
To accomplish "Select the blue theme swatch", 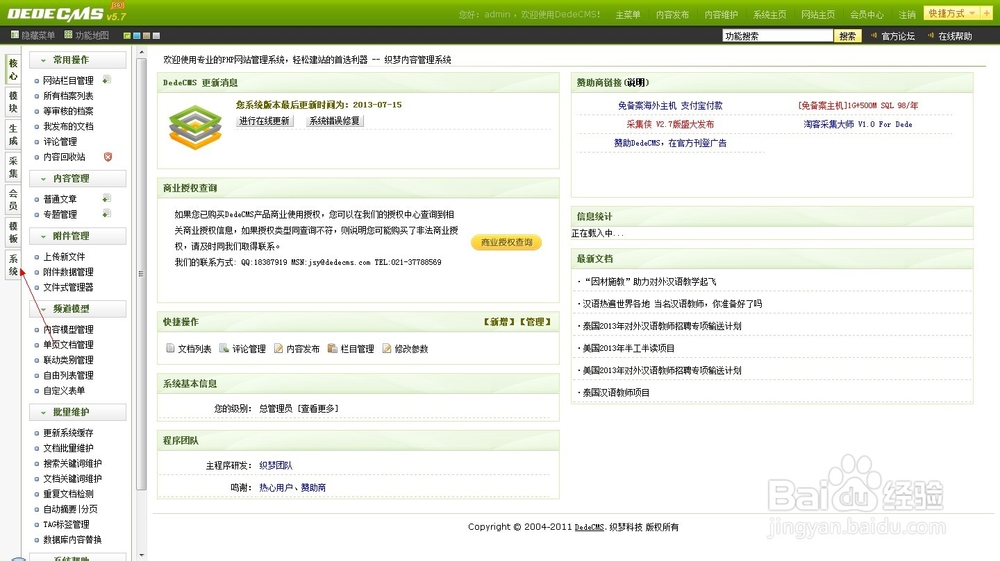I will point(136,36).
